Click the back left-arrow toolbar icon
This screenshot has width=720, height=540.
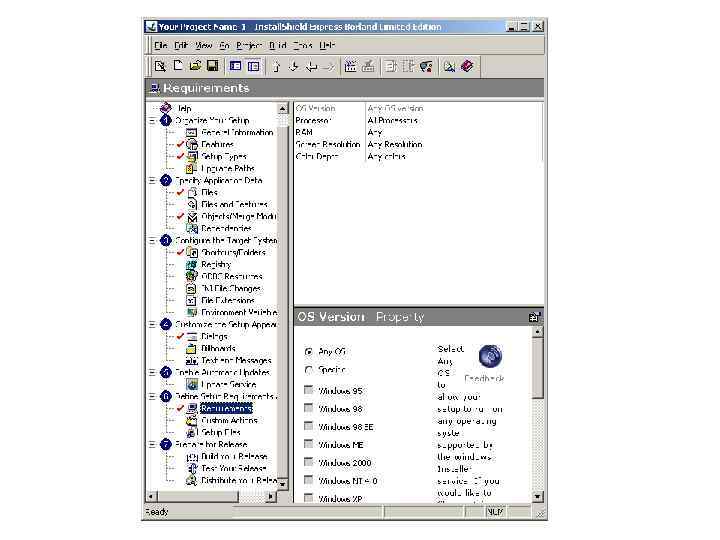click(312, 67)
